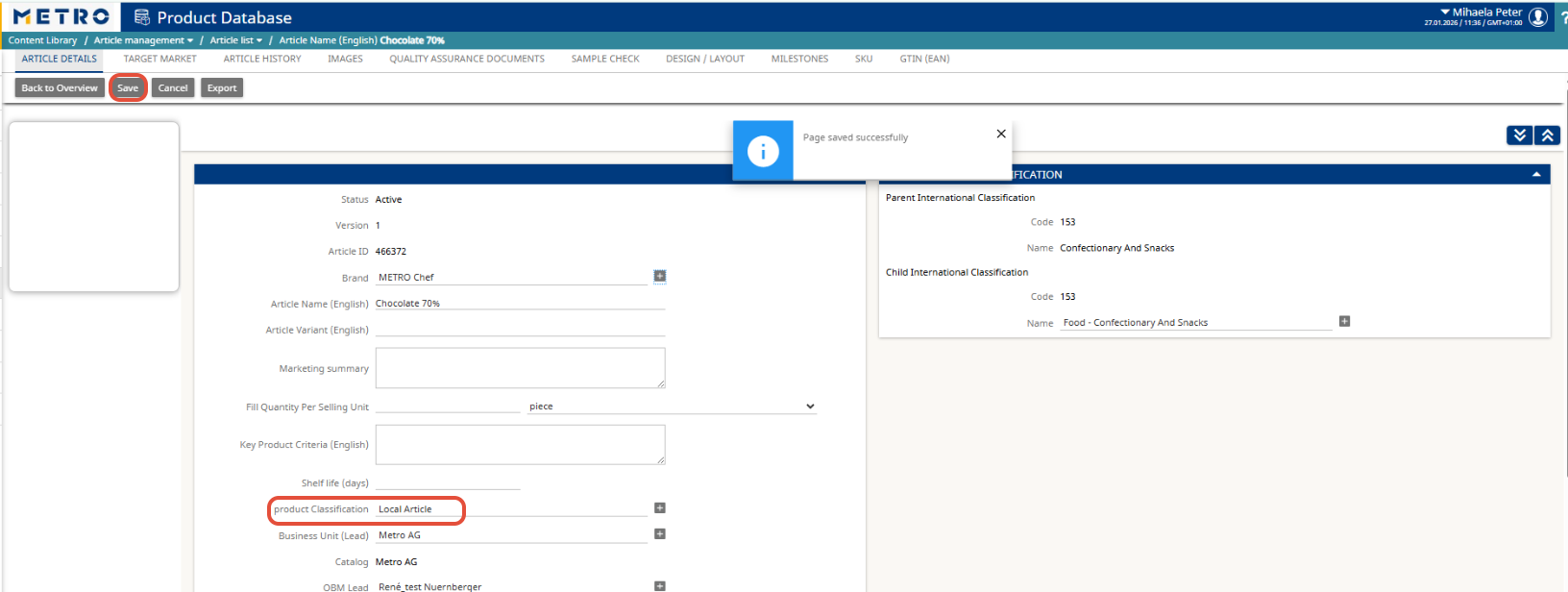Click the Brand field METRO Chef

tap(511, 277)
